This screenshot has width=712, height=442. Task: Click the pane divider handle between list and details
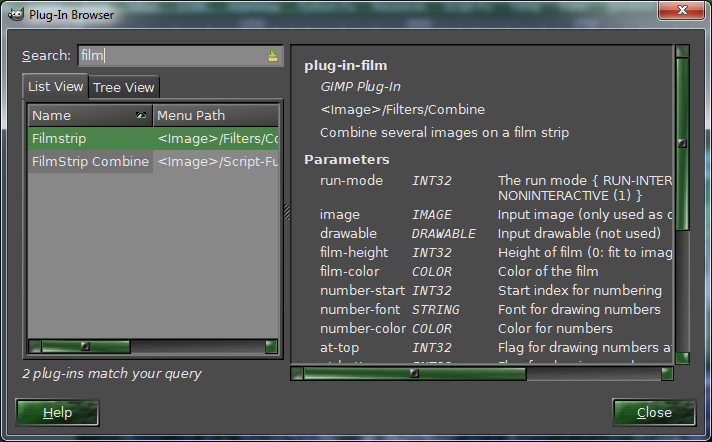[287, 212]
